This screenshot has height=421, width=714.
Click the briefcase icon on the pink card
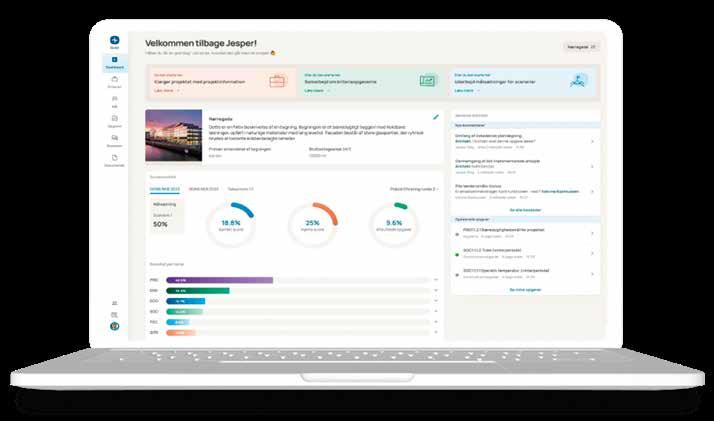point(277,81)
